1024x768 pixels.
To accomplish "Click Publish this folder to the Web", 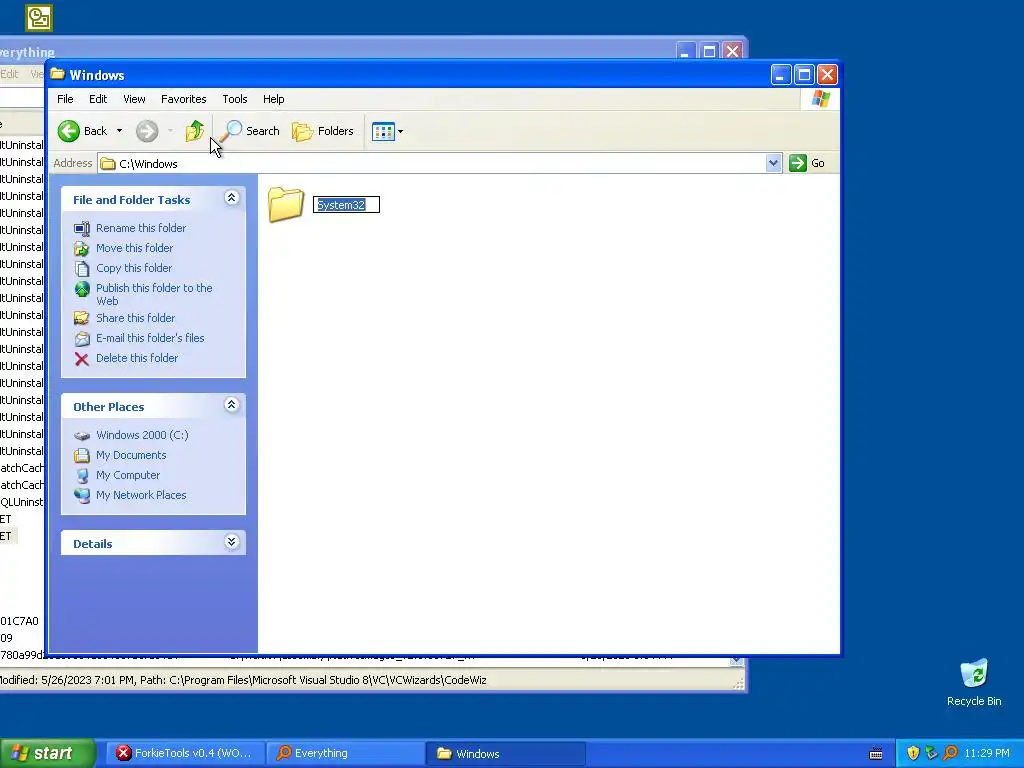I will (154, 295).
